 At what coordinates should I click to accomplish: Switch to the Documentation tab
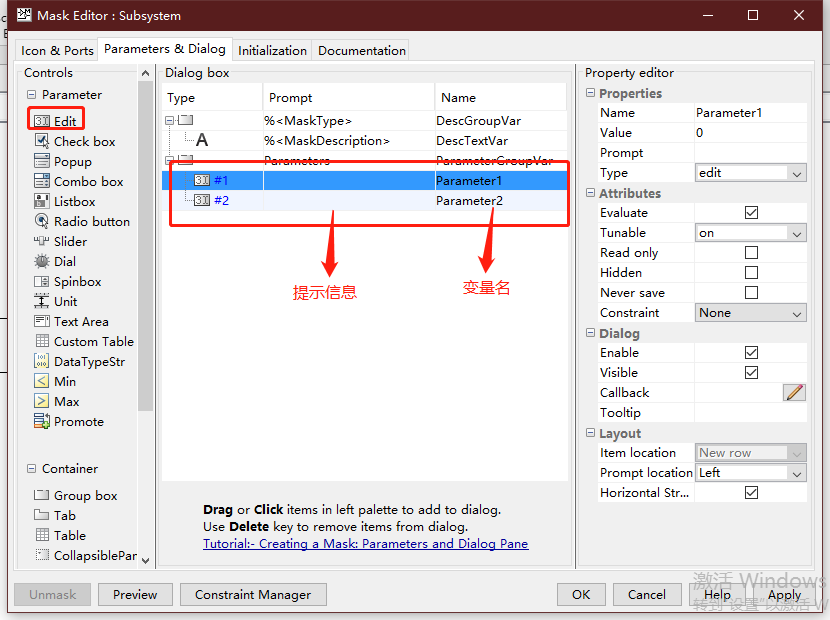click(362, 50)
